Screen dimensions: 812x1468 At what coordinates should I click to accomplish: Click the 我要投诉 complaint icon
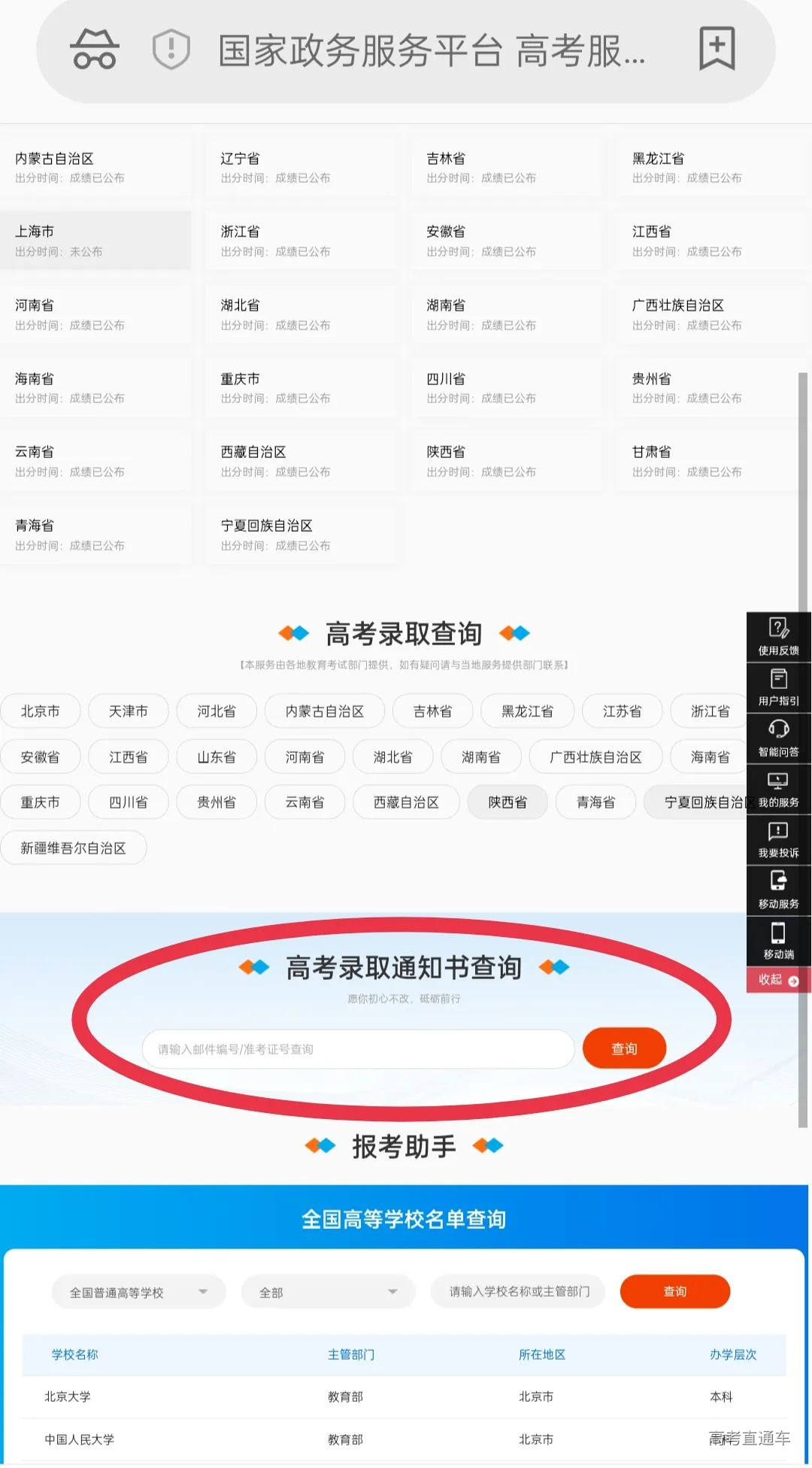[x=778, y=839]
